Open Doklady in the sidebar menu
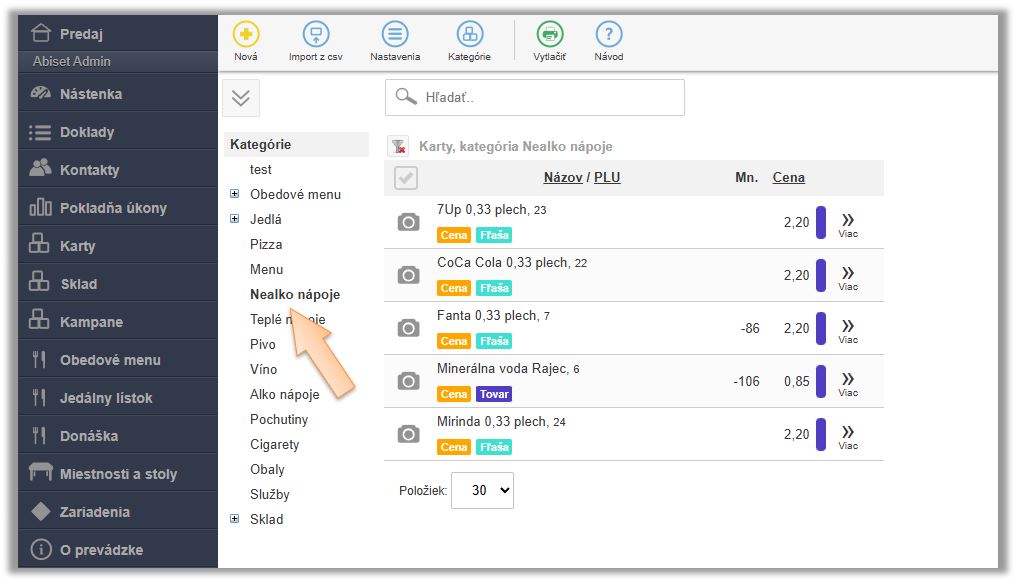Viewport: 1015px width, 582px height. click(87, 132)
